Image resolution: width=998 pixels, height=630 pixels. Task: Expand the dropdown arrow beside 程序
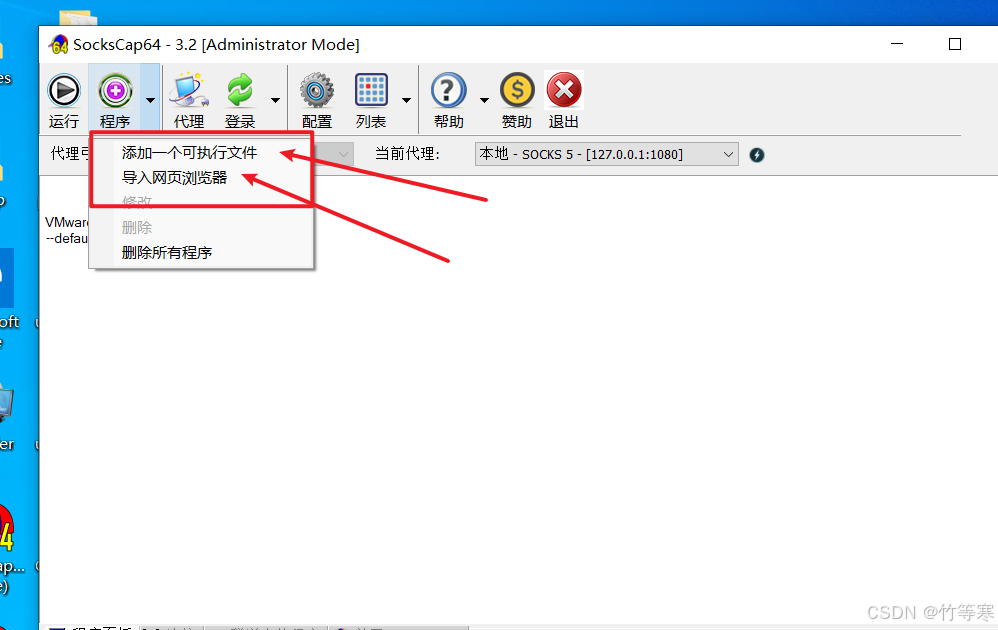coord(150,100)
